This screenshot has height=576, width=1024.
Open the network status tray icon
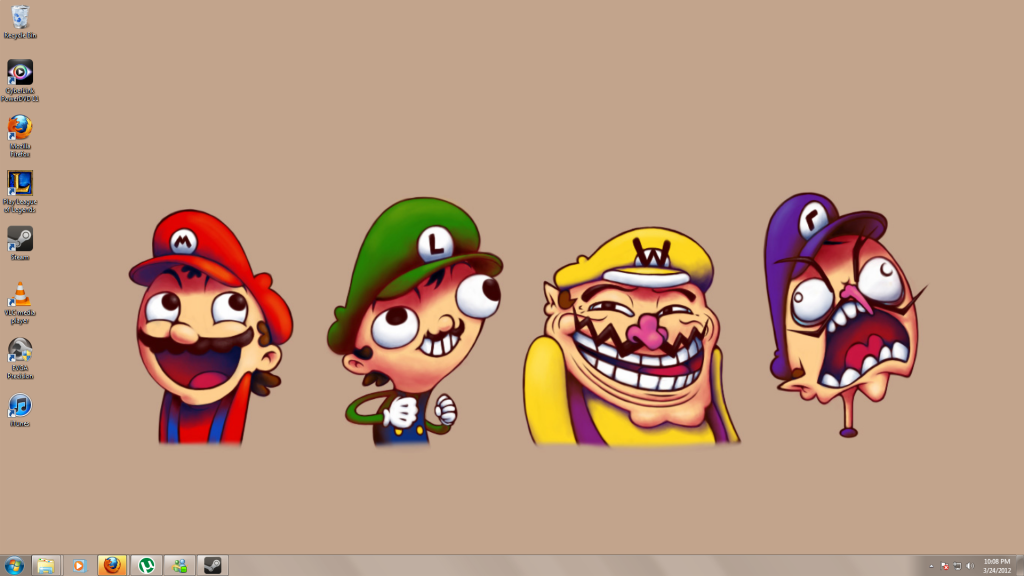click(x=957, y=566)
